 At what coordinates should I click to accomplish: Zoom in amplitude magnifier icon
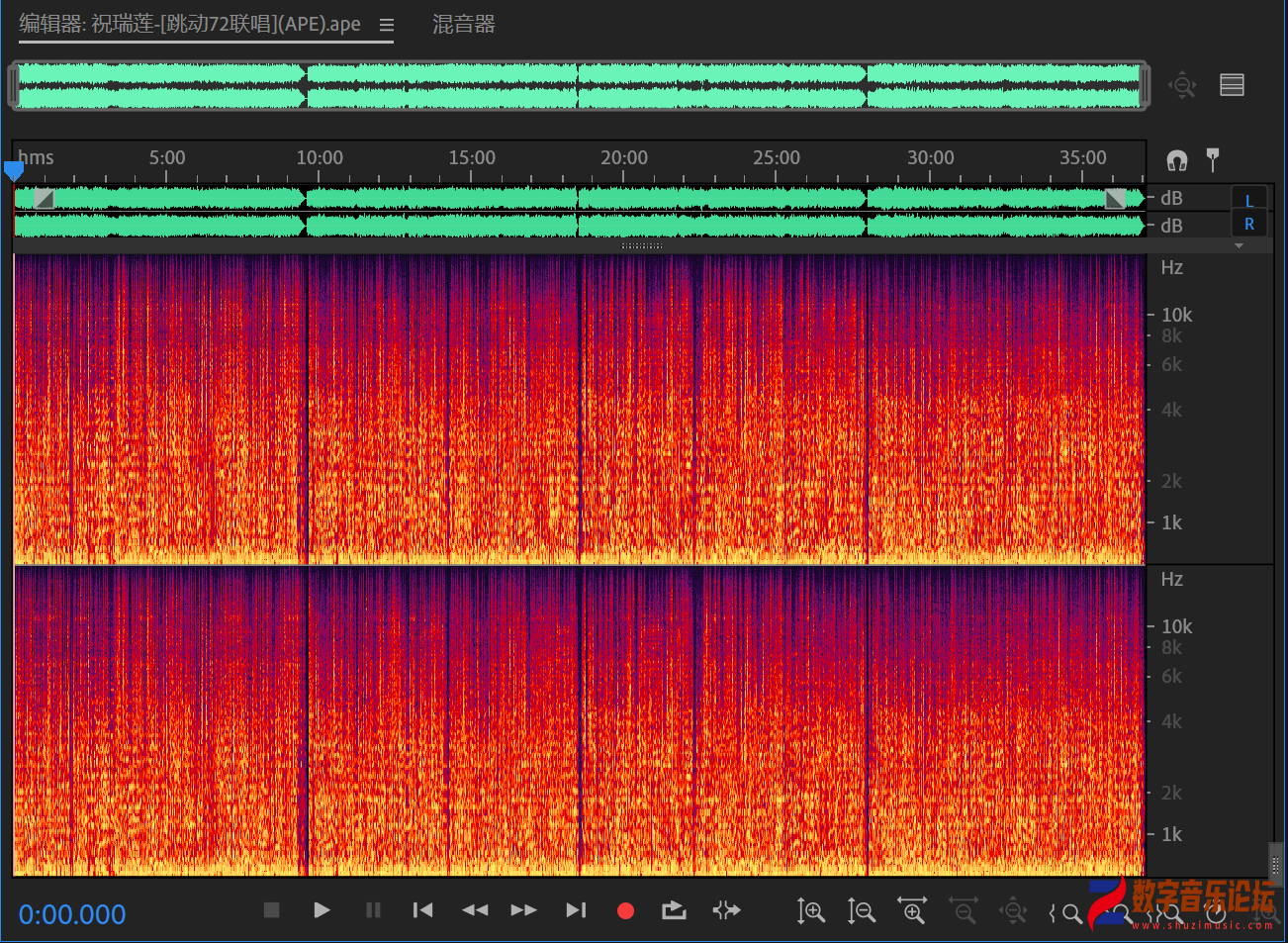pyautogui.click(x=811, y=910)
